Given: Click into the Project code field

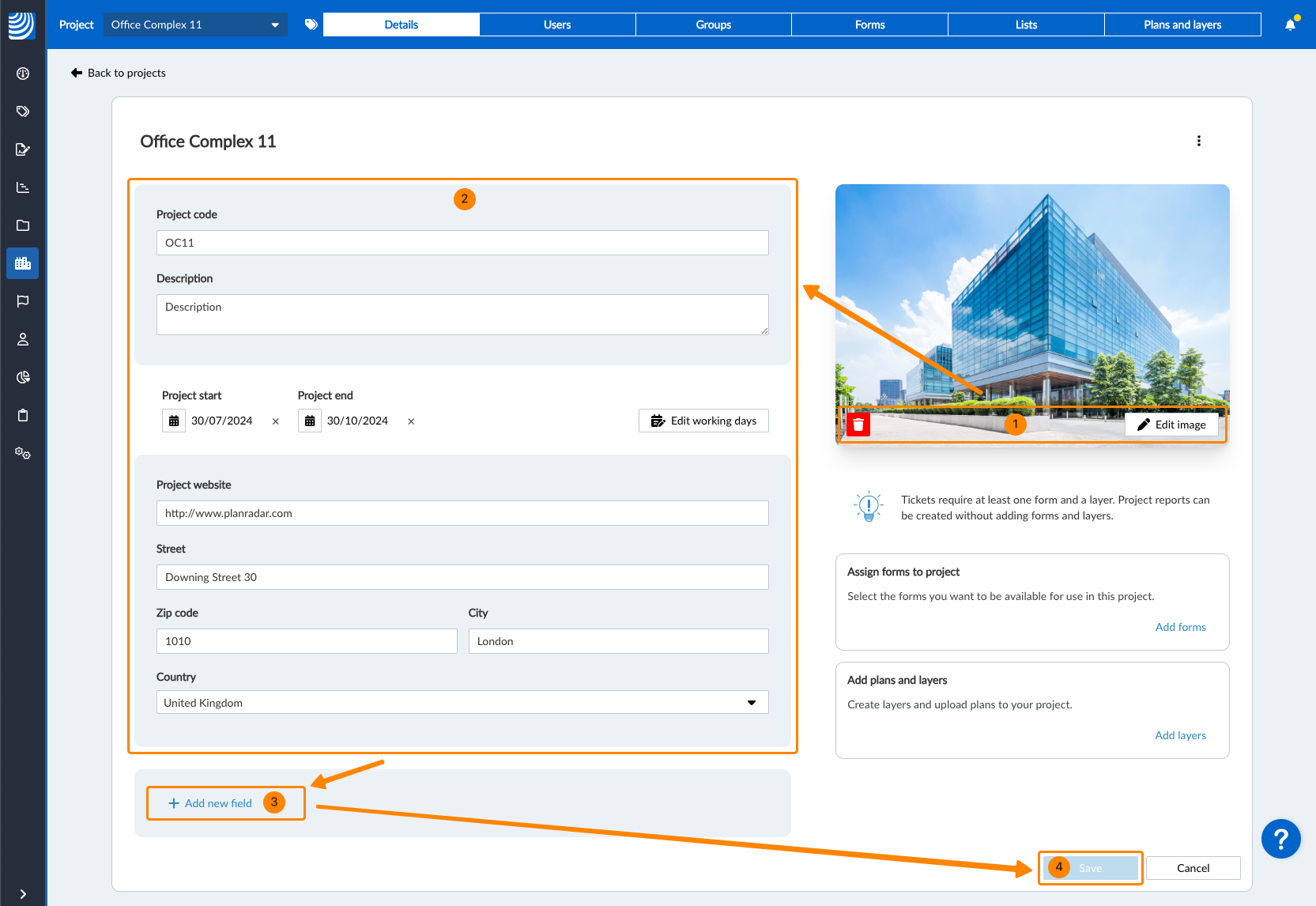Looking at the screenshot, I should coord(462,243).
